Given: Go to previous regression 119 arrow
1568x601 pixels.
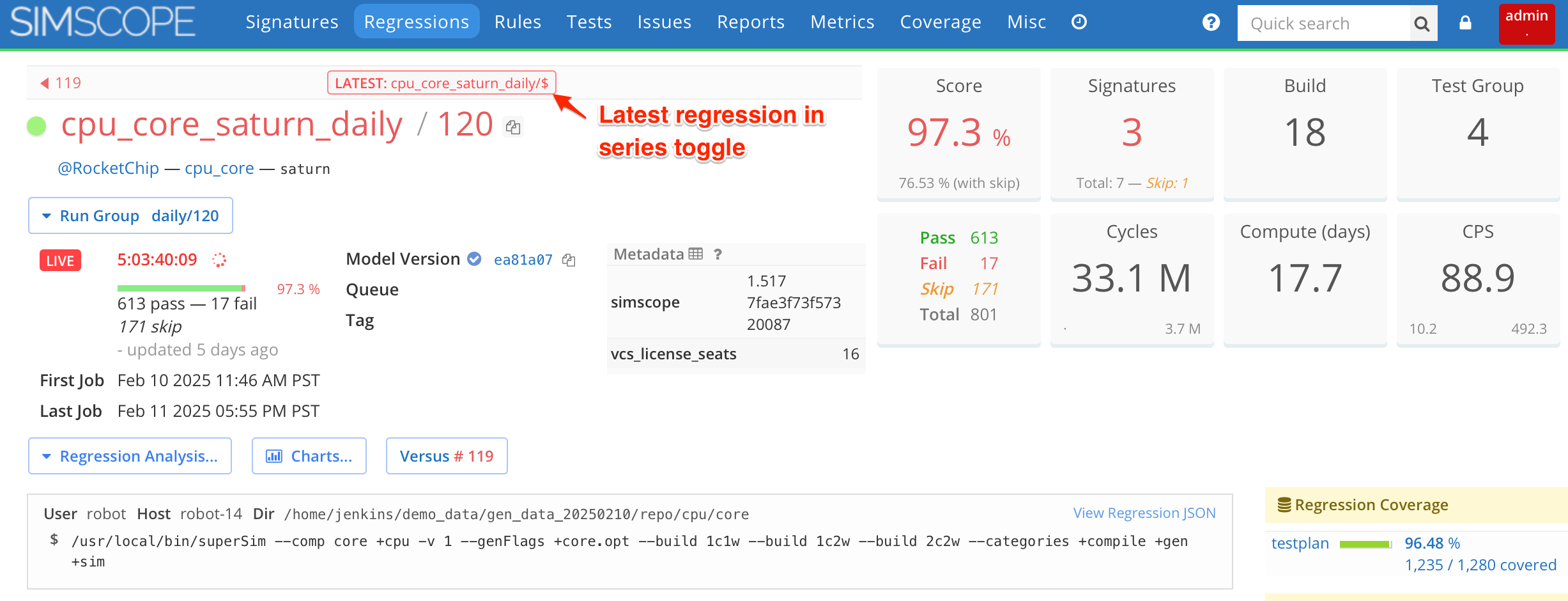Looking at the screenshot, I should point(61,83).
